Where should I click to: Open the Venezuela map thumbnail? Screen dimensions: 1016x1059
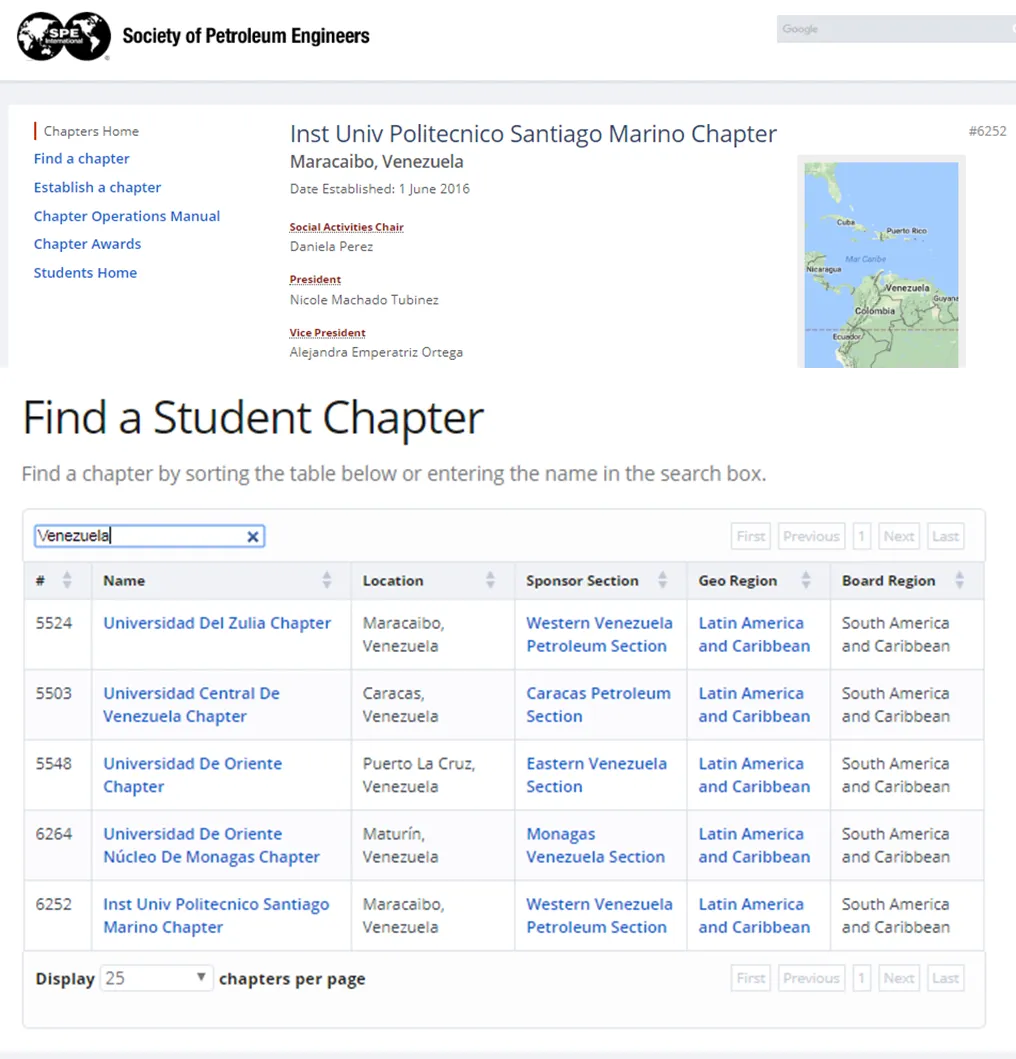tap(881, 264)
